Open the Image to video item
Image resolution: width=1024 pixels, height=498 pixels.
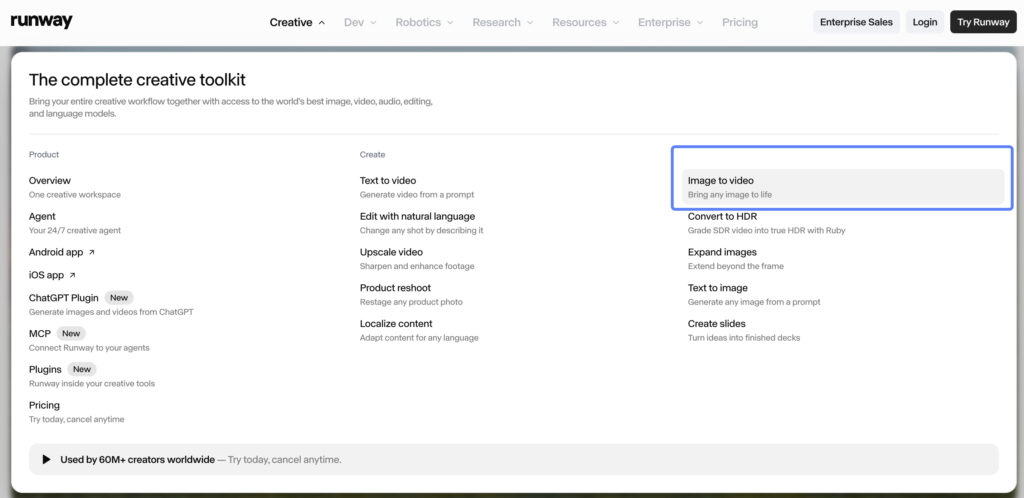(x=842, y=187)
